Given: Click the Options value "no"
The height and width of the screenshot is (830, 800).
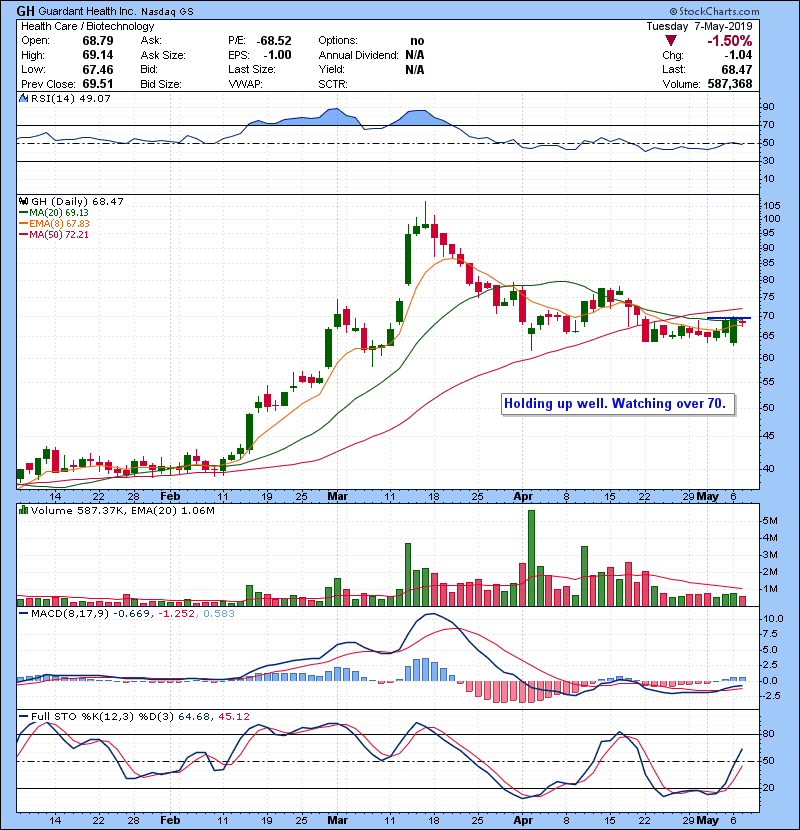Looking at the screenshot, I should 417,41.
